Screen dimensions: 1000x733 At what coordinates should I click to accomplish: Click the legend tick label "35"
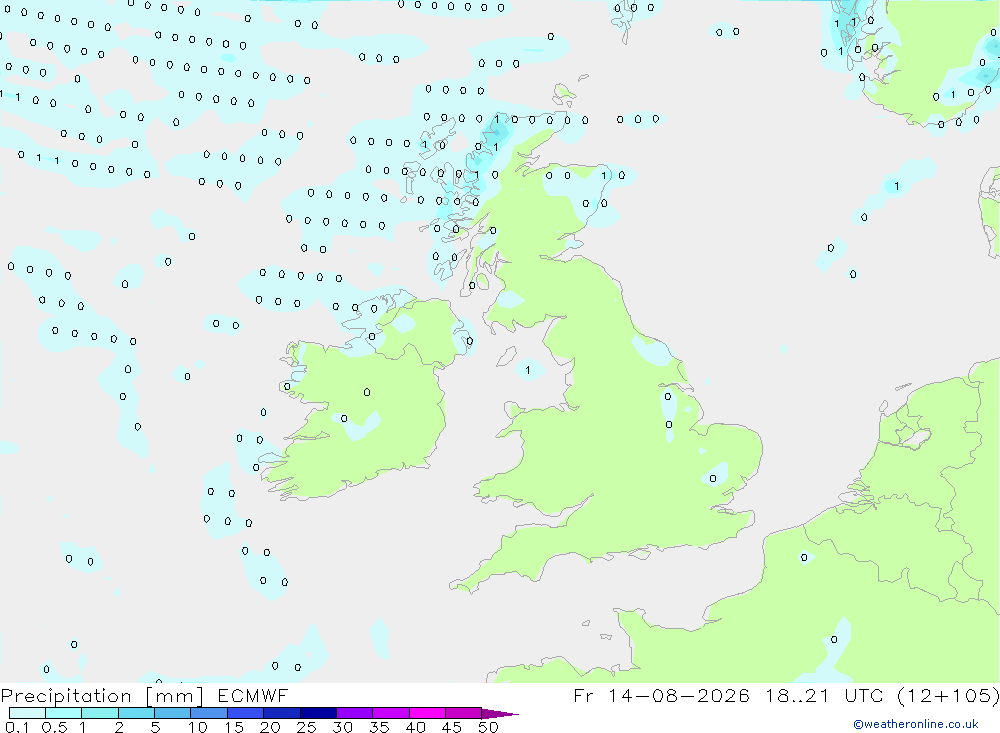point(379,727)
